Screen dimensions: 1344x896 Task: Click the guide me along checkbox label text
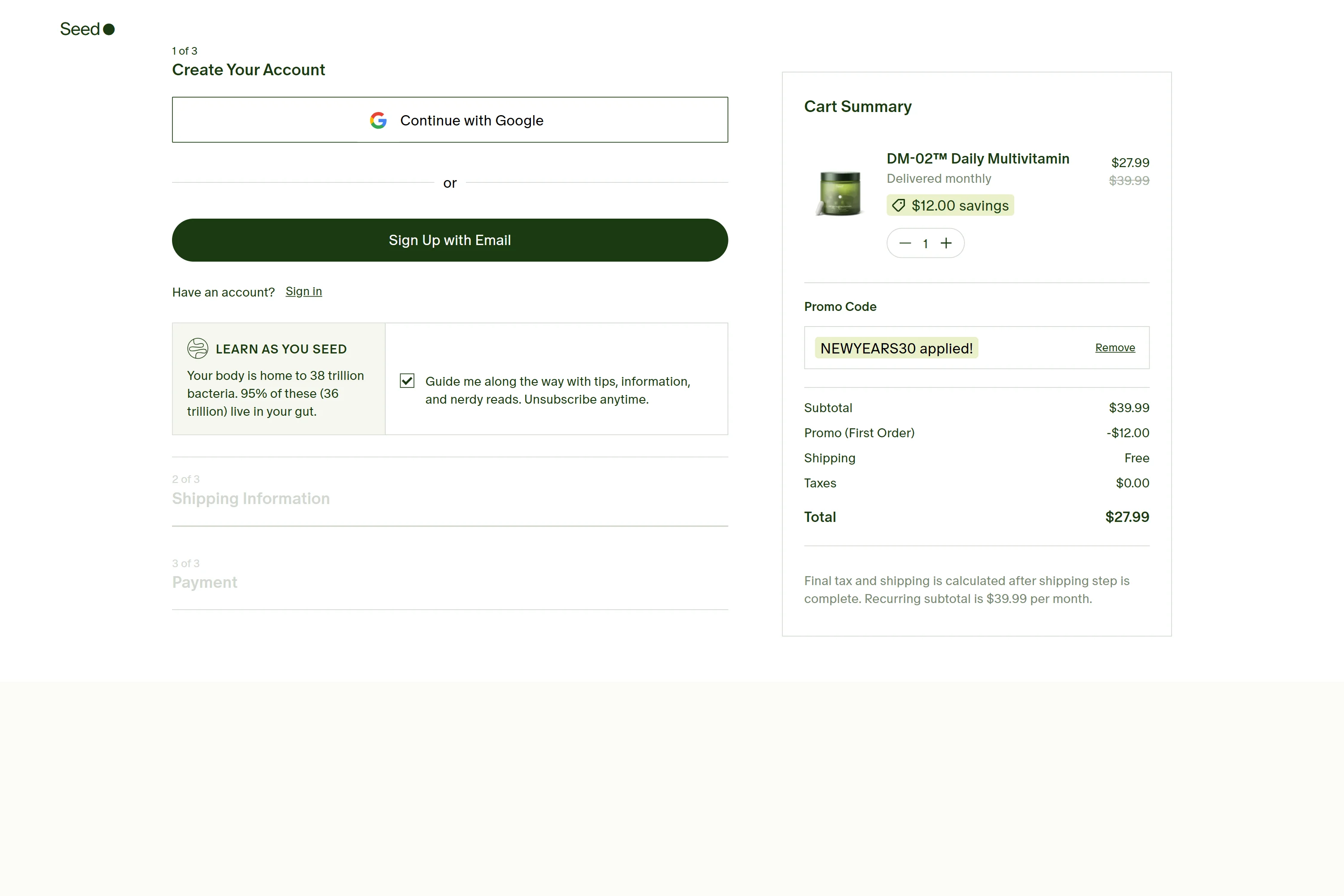click(x=557, y=390)
